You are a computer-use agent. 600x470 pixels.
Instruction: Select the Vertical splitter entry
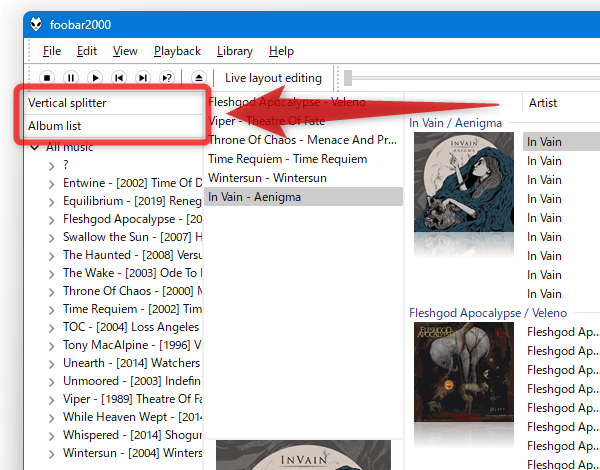pos(114,103)
